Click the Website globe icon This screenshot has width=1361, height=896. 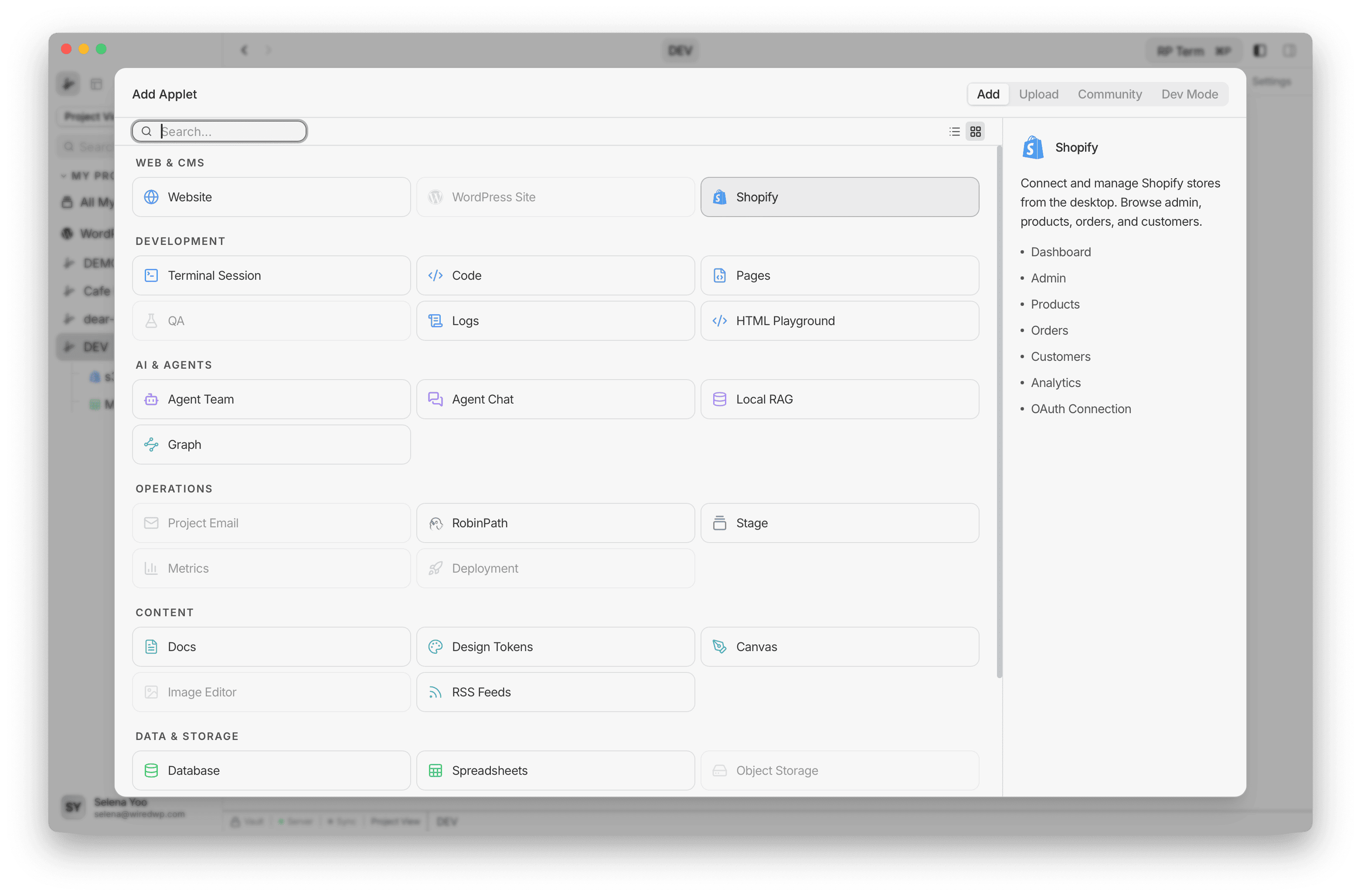coord(151,197)
